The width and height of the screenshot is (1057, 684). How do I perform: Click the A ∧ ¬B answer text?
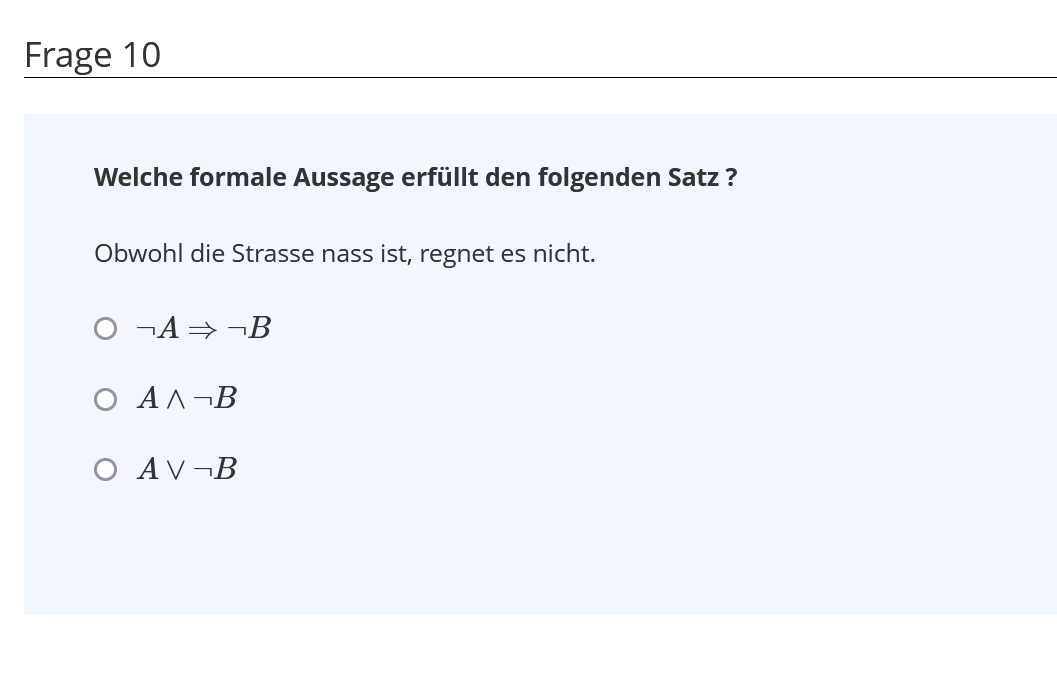[187, 399]
